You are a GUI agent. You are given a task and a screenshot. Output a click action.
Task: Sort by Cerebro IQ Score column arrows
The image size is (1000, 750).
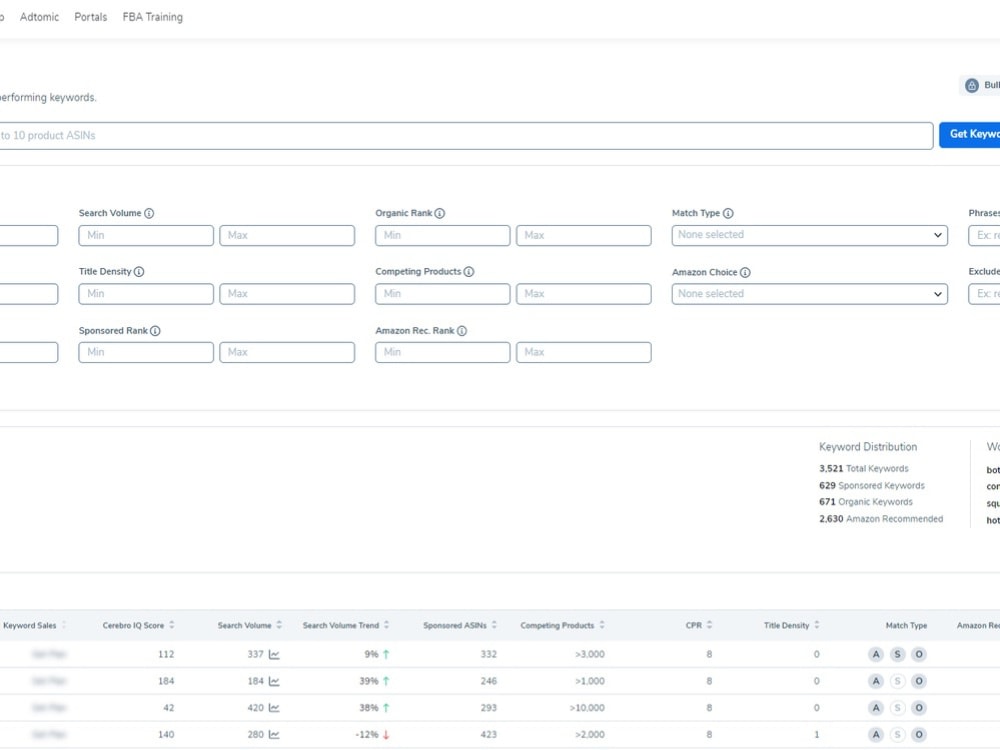click(x=172, y=625)
